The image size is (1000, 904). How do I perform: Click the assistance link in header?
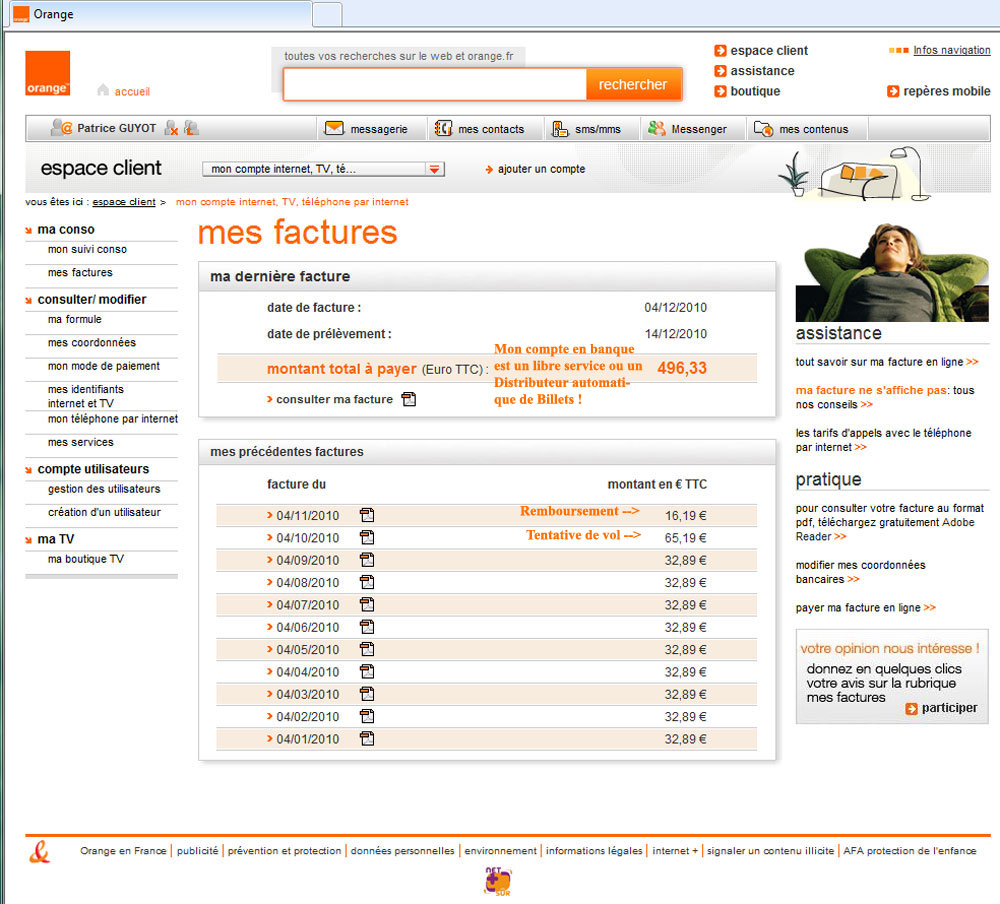(763, 71)
